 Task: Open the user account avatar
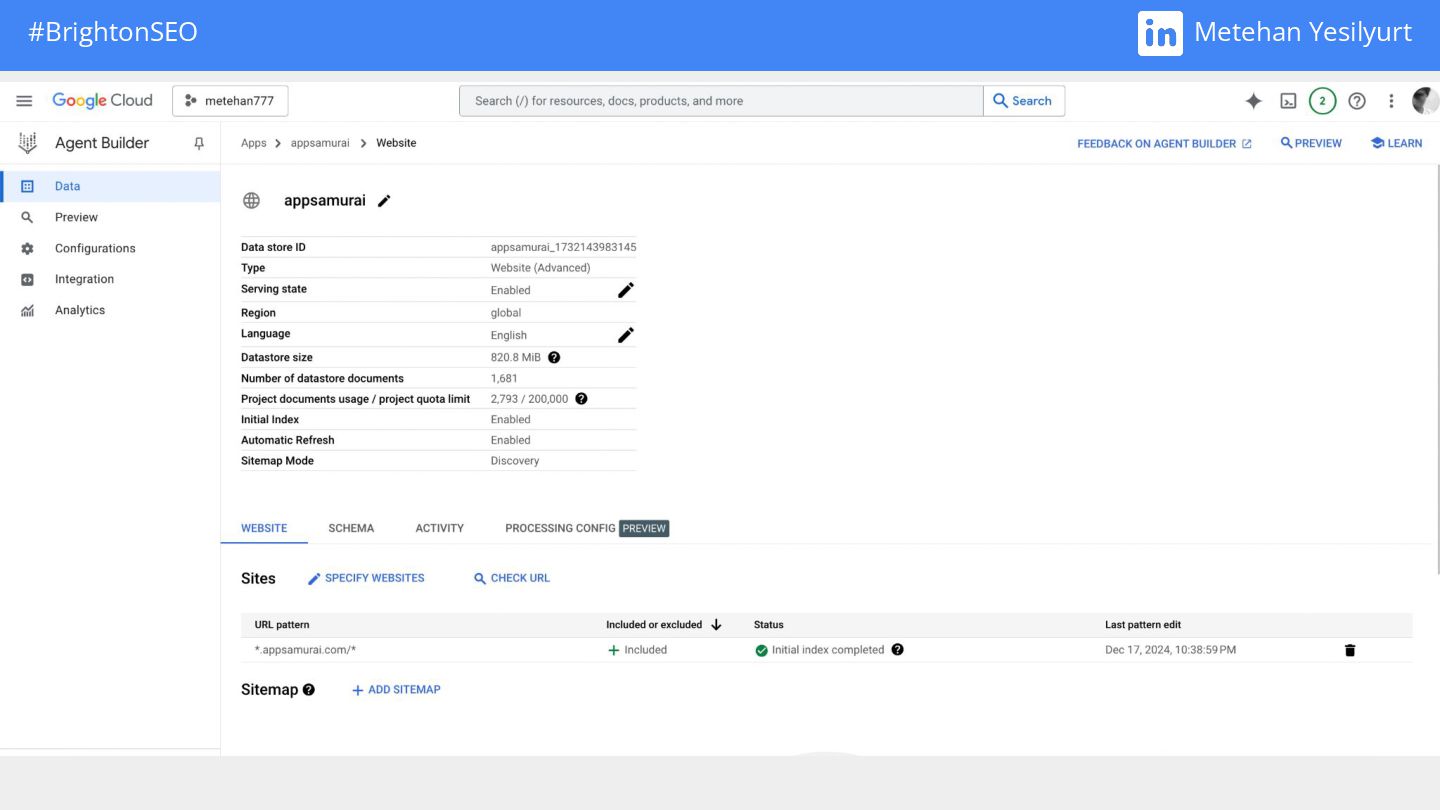pos(1425,101)
